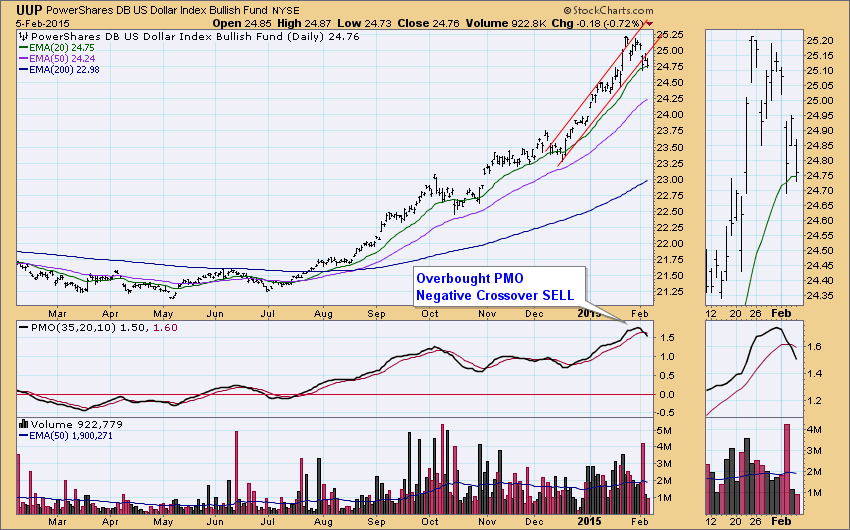Select the Low 24.73 value
This screenshot has height=530, width=850.
pyautogui.click(x=365, y=23)
